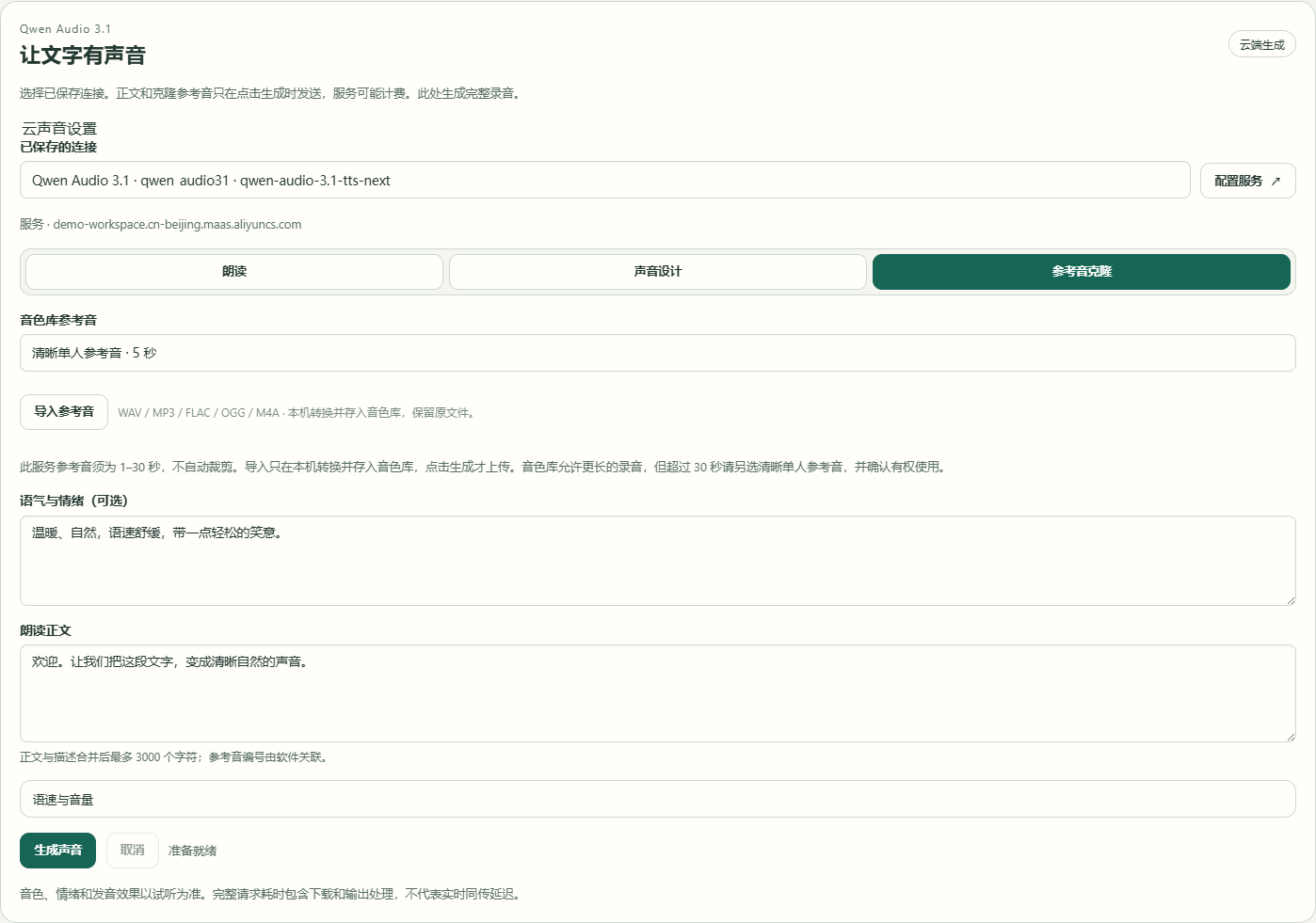Screen dimensions: 1316x923
Task: Focus the 朗读正文 text area
Action: coord(658,693)
